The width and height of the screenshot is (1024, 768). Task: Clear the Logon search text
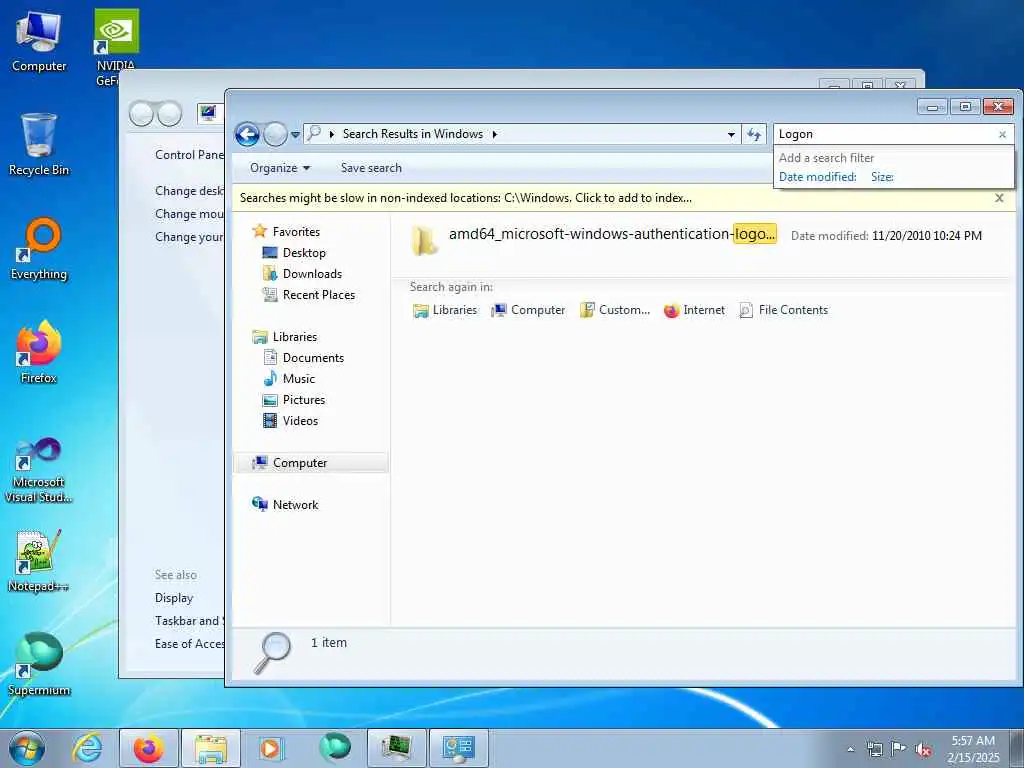coord(1002,135)
